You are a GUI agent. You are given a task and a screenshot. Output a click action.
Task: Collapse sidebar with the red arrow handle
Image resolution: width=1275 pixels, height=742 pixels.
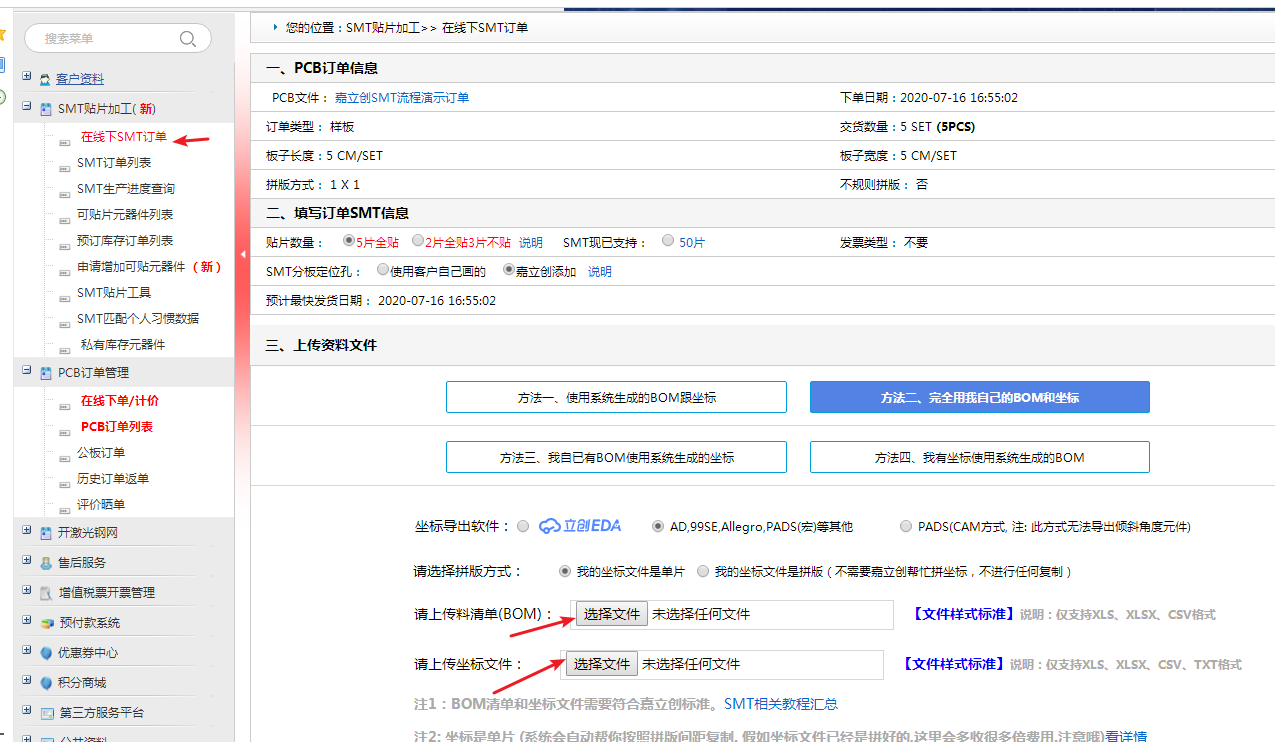242,255
